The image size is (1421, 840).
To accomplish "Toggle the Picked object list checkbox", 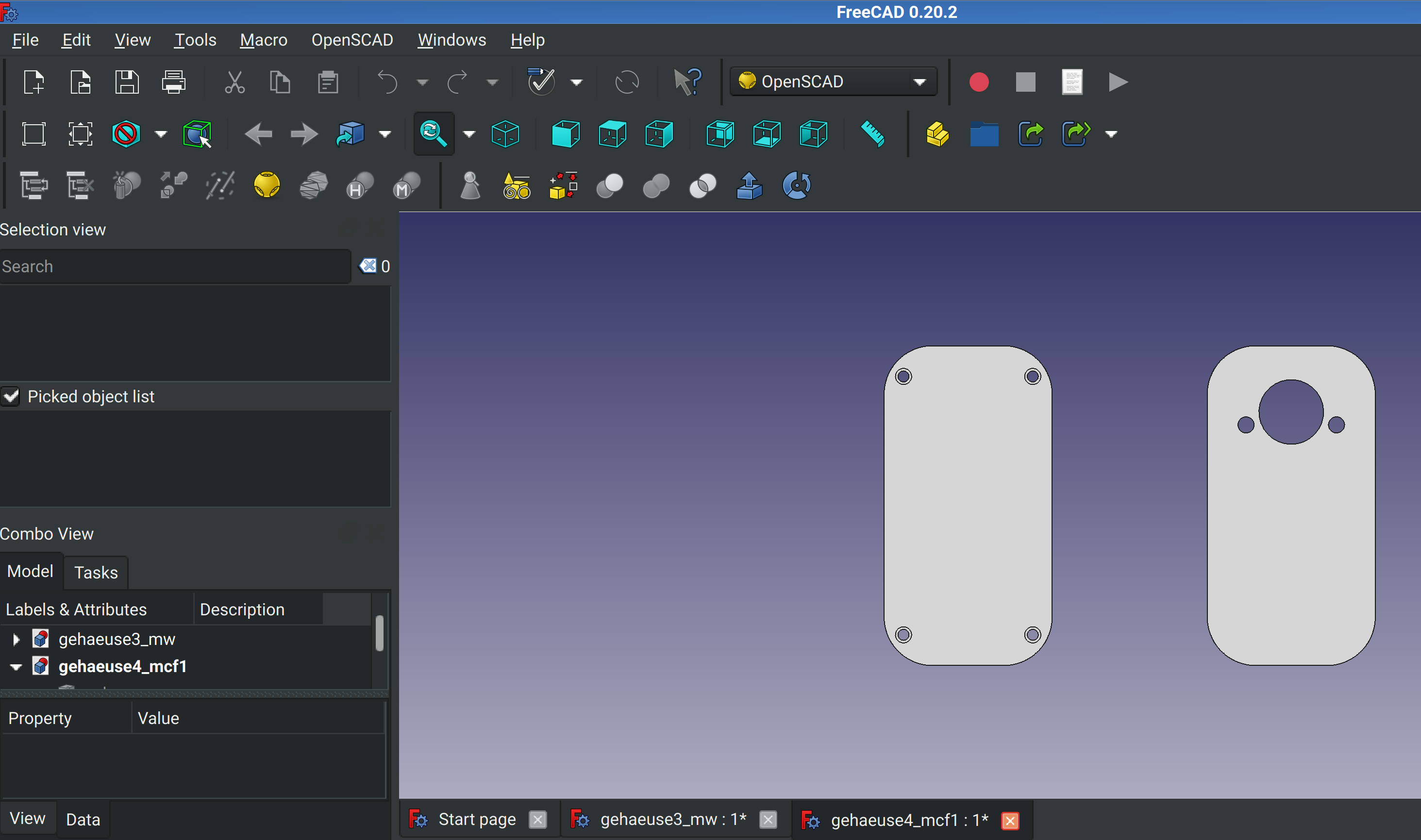I will coord(11,396).
